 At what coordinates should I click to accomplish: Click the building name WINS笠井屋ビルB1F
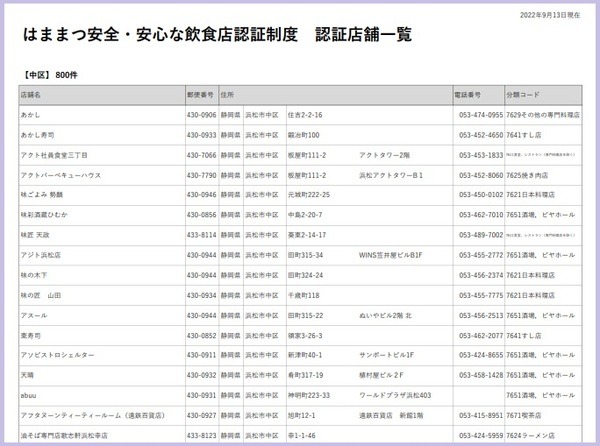tap(391, 255)
